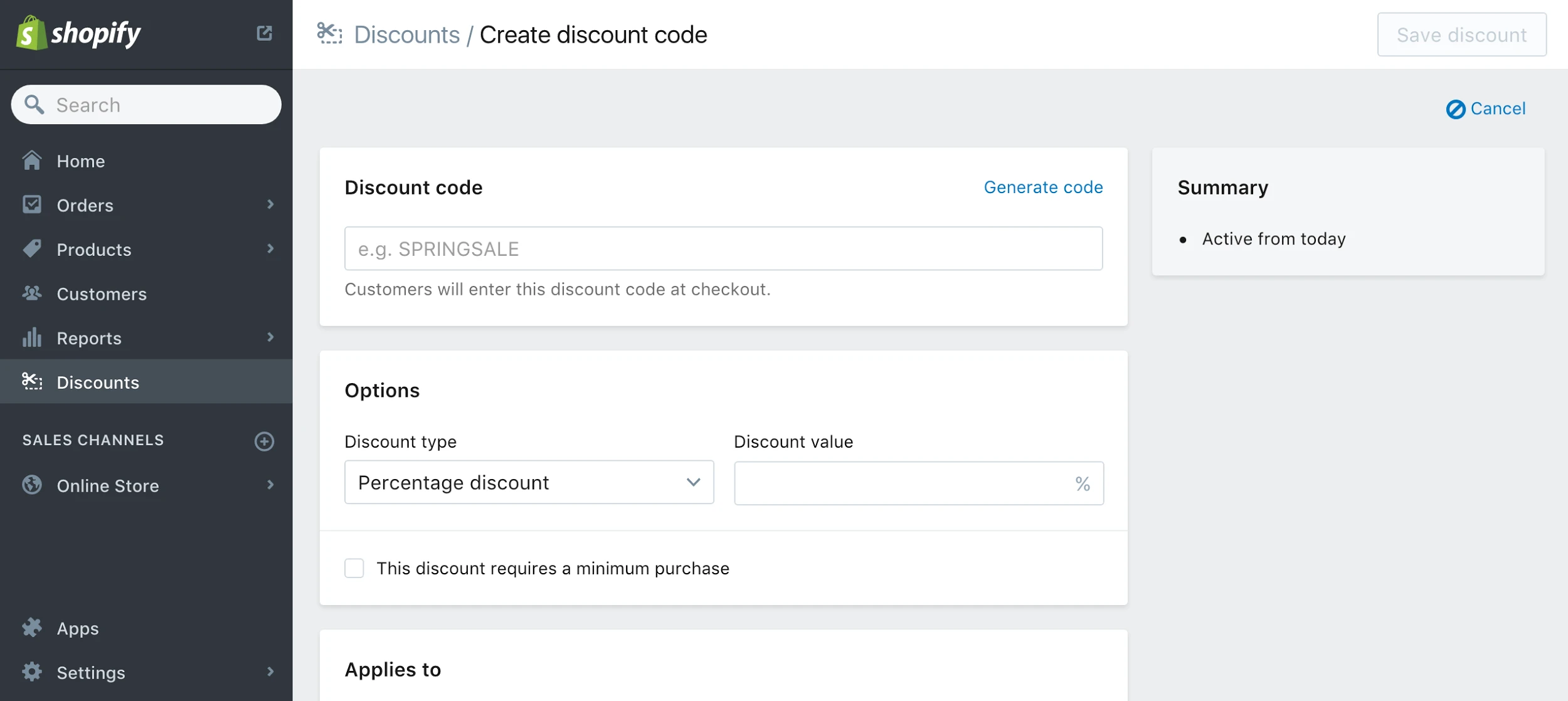Enable minimum purchase requirement checkbox

(354, 568)
